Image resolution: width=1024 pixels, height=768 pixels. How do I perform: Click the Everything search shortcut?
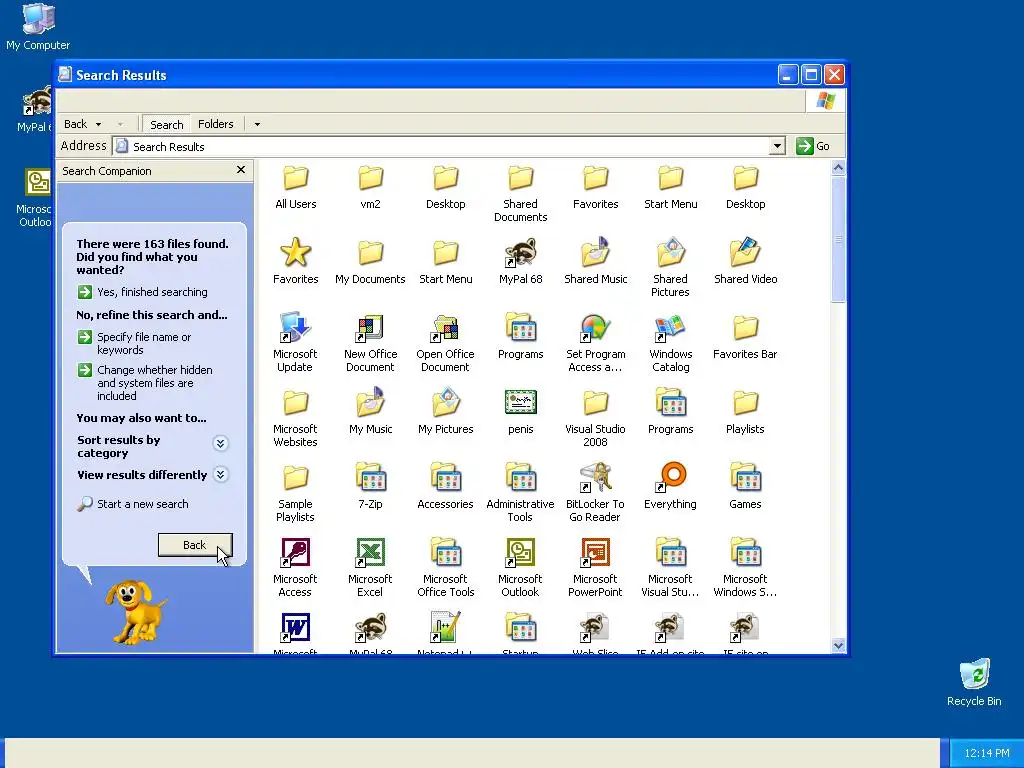(670, 487)
